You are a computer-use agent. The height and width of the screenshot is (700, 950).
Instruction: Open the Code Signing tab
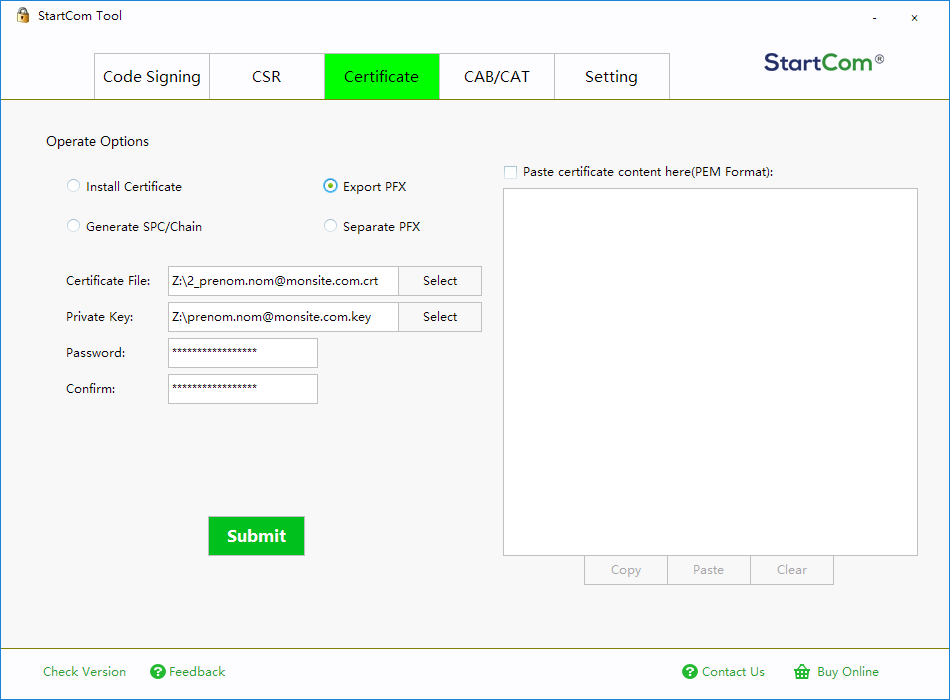tap(151, 76)
